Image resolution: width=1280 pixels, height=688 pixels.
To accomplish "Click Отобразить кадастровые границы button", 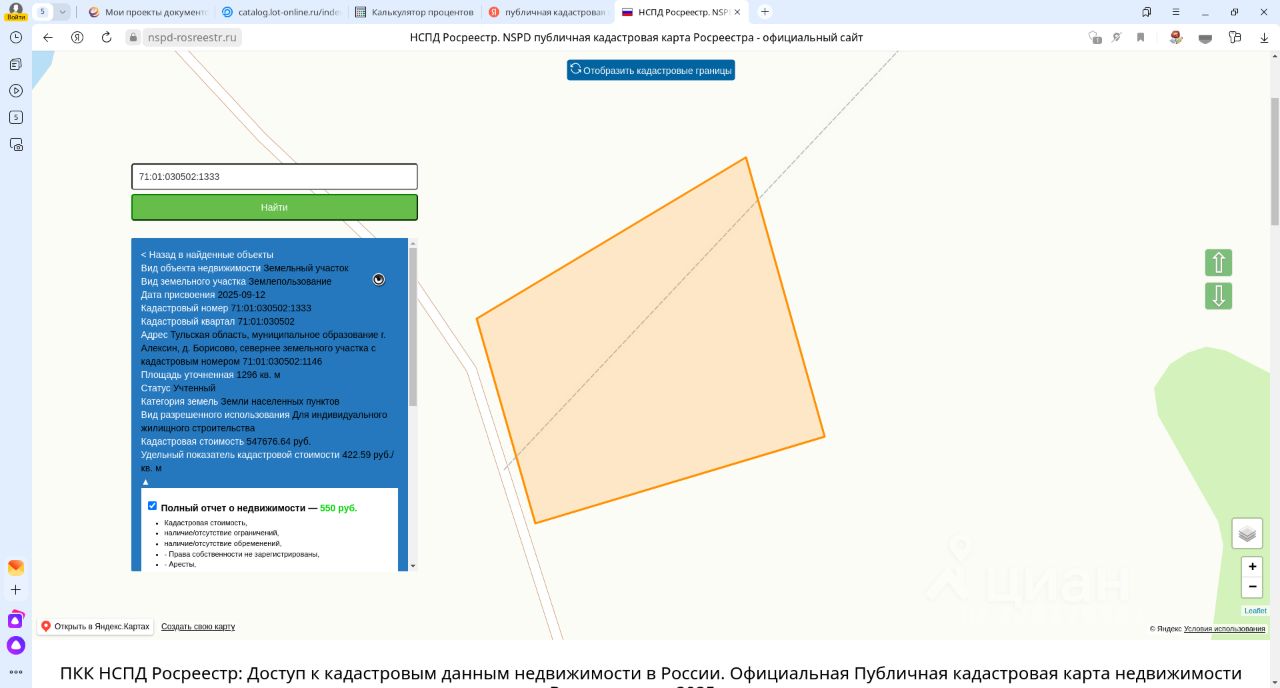I will point(651,70).
